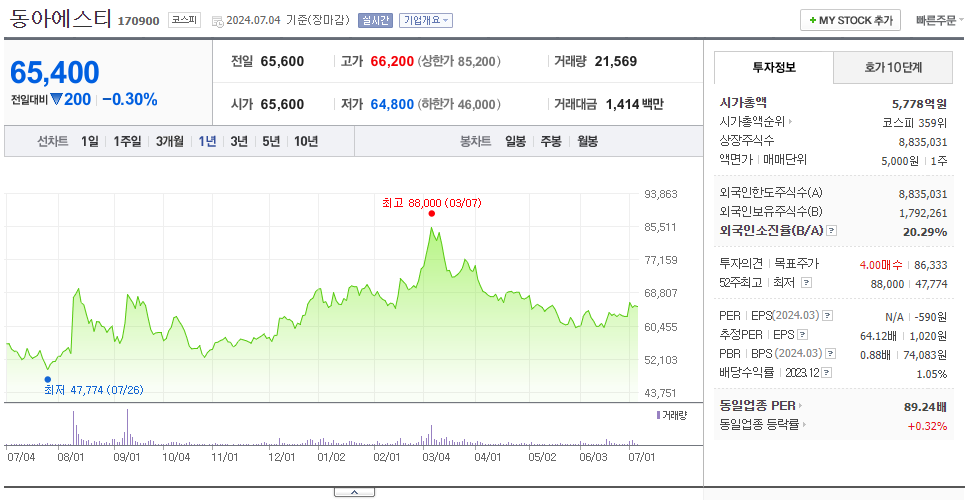This screenshot has height=500, width=968.
Task: Click the stock name 동아에스티
Action: coord(60,18)
